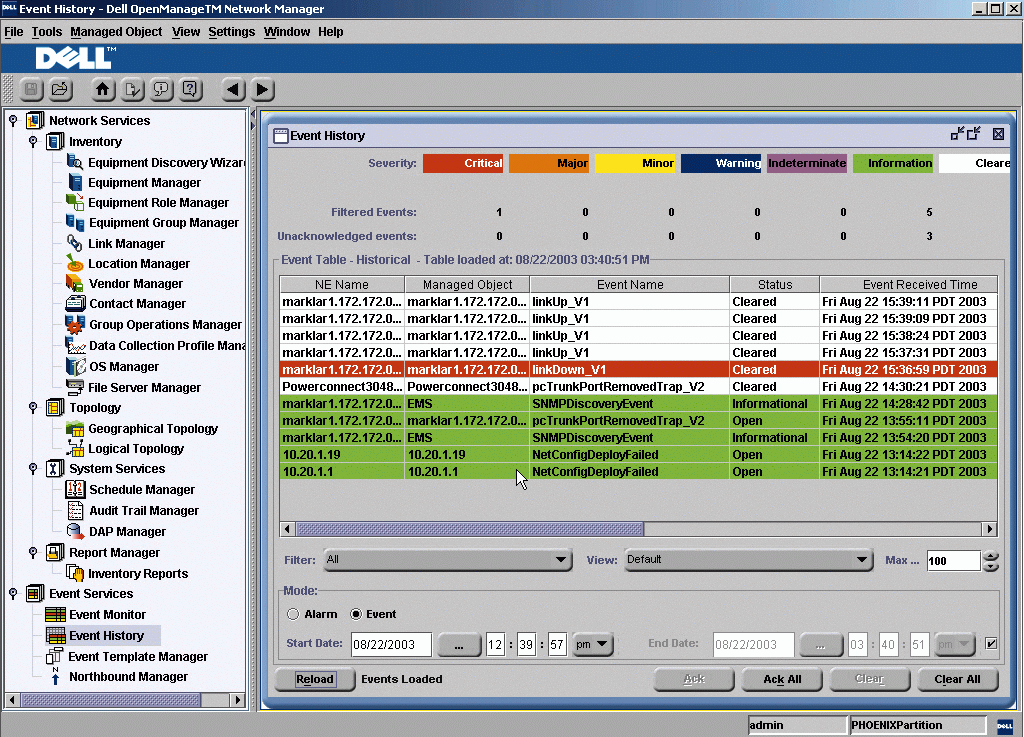Click the Critical severity red swatch
This screenshot has width=1024, height=737.
(463, 163)
